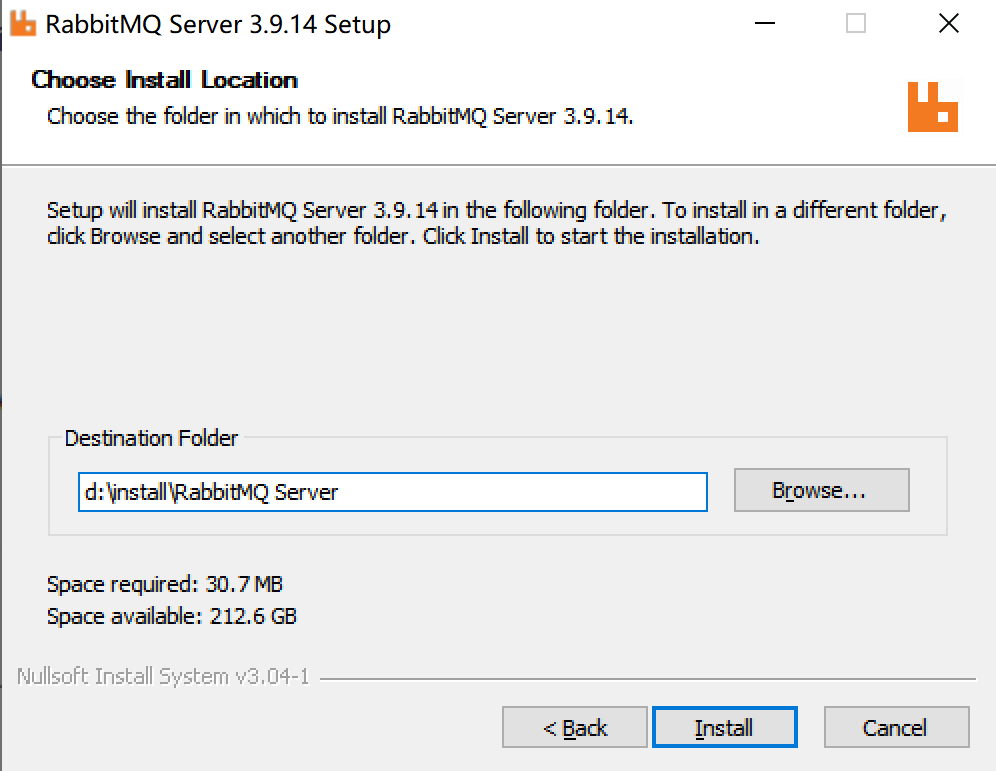Viewport: 996px width, 771px height.
Task: Go Back to the previous setup step
Action: click(x=574, y=727)
